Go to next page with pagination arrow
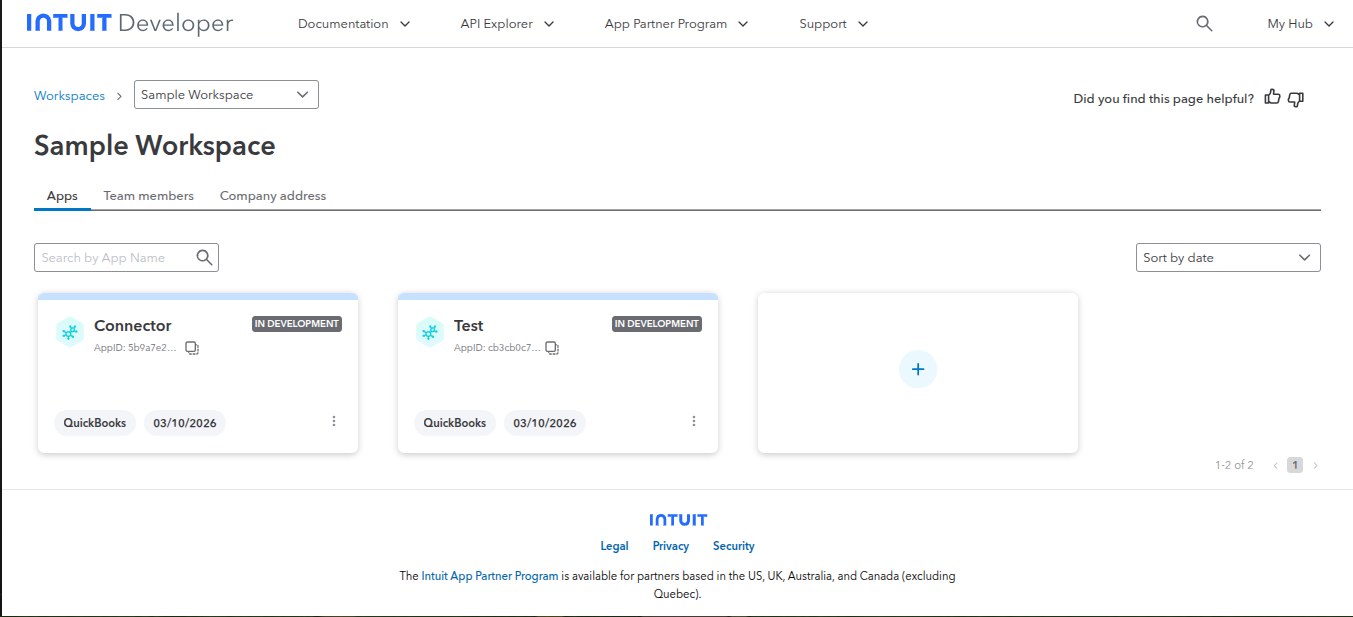The image size is (1353, 617). pyautogui.click(x=1315, y=465)
